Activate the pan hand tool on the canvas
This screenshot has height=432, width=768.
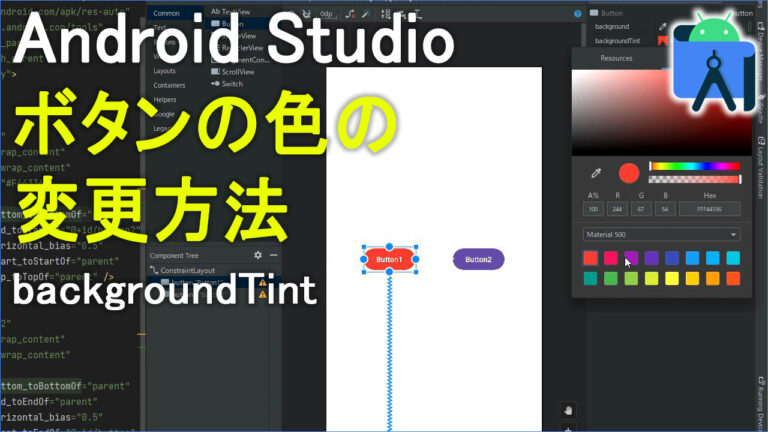568,410
